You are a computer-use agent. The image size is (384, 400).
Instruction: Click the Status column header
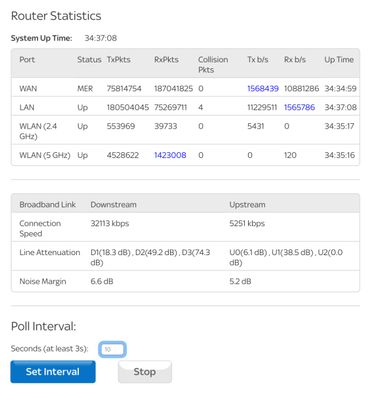point(89,60)
